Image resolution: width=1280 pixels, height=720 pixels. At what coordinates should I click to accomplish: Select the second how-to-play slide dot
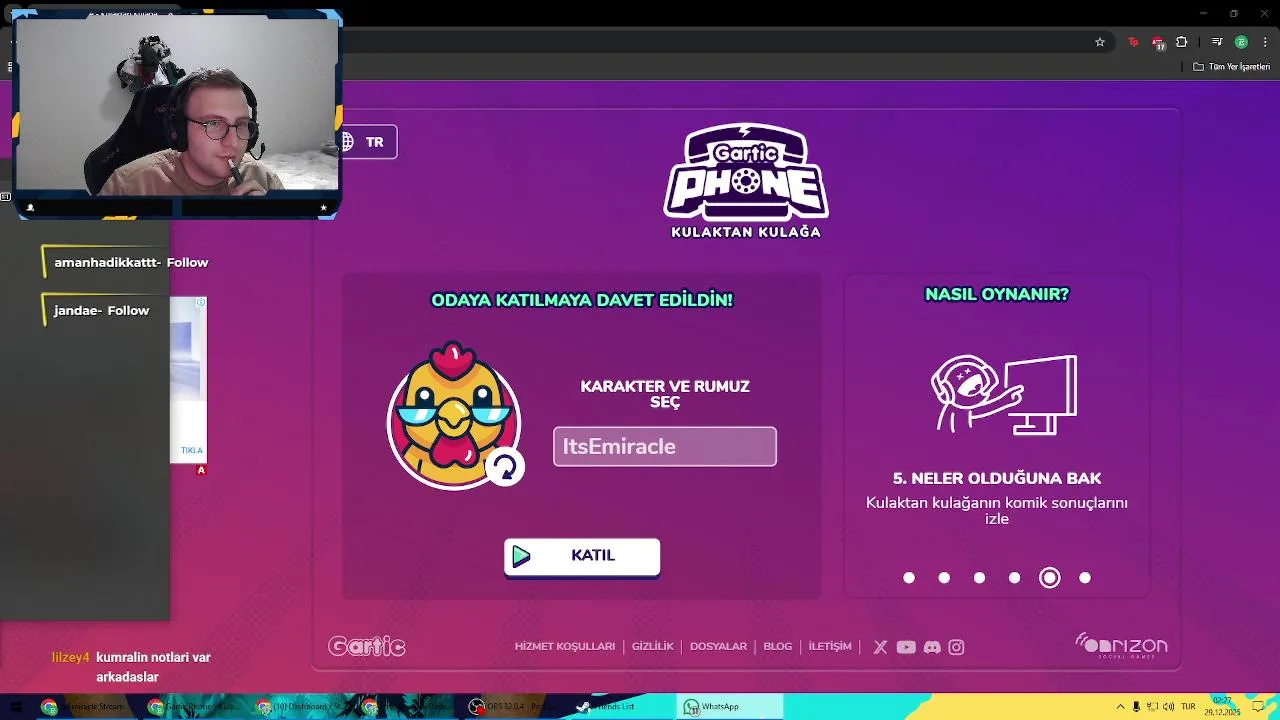[944, 578]
